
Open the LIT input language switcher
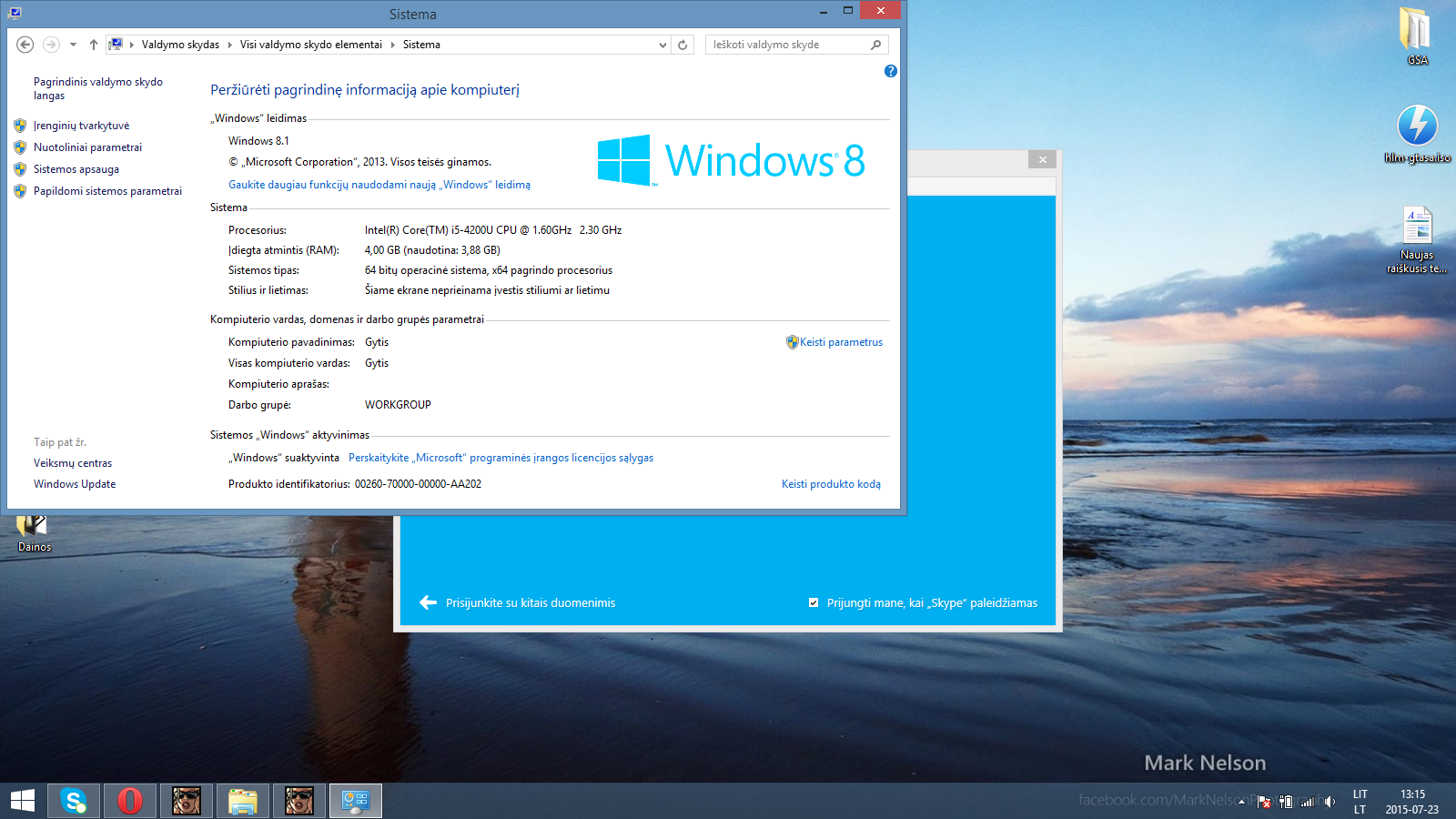(x=1360, y=802)
